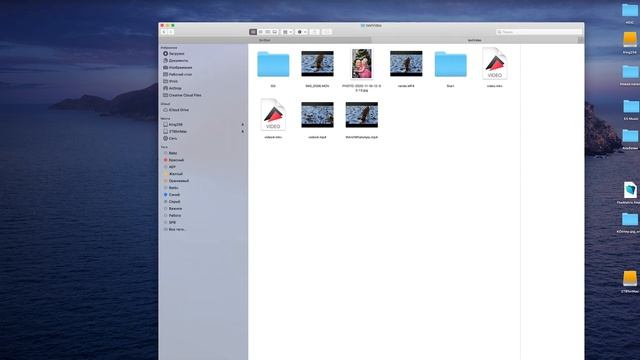Switch Finder to gallery view

275,32
